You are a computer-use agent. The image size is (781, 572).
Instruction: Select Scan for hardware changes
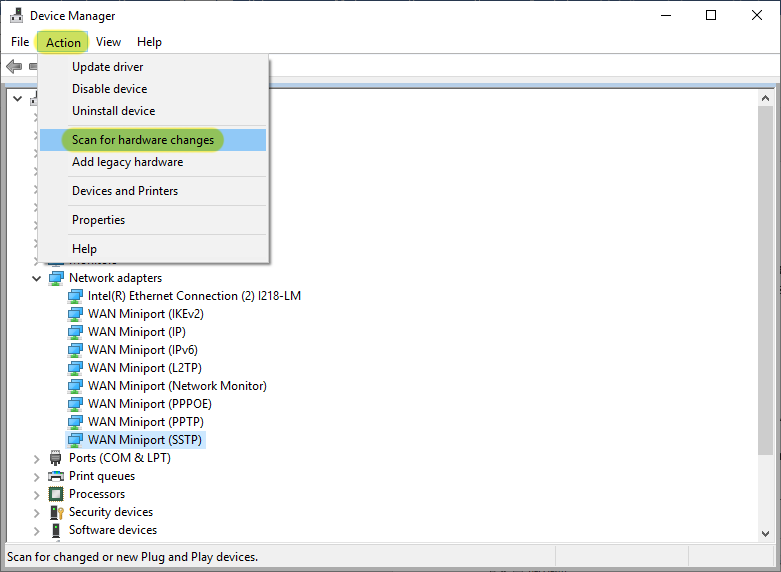(153, 140)
